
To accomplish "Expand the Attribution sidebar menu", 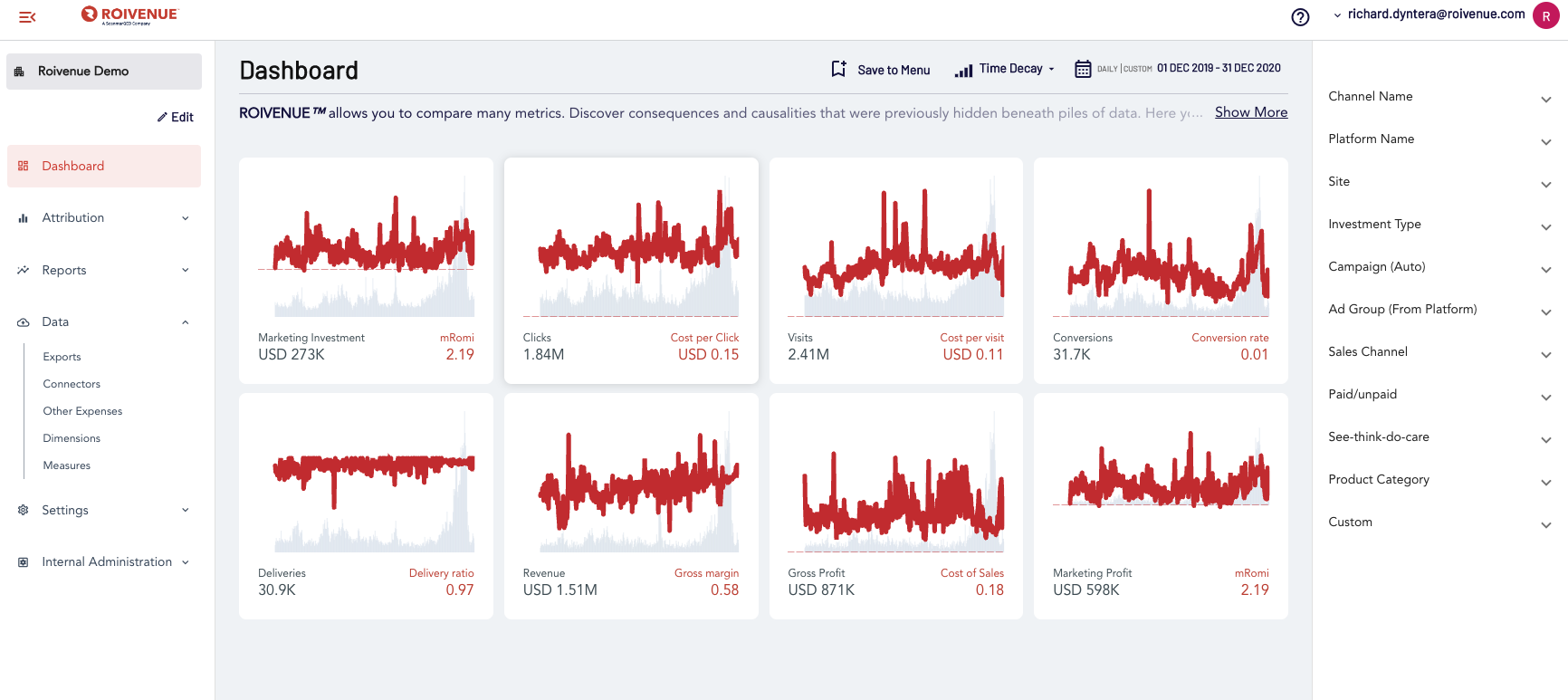I will 104,218.
